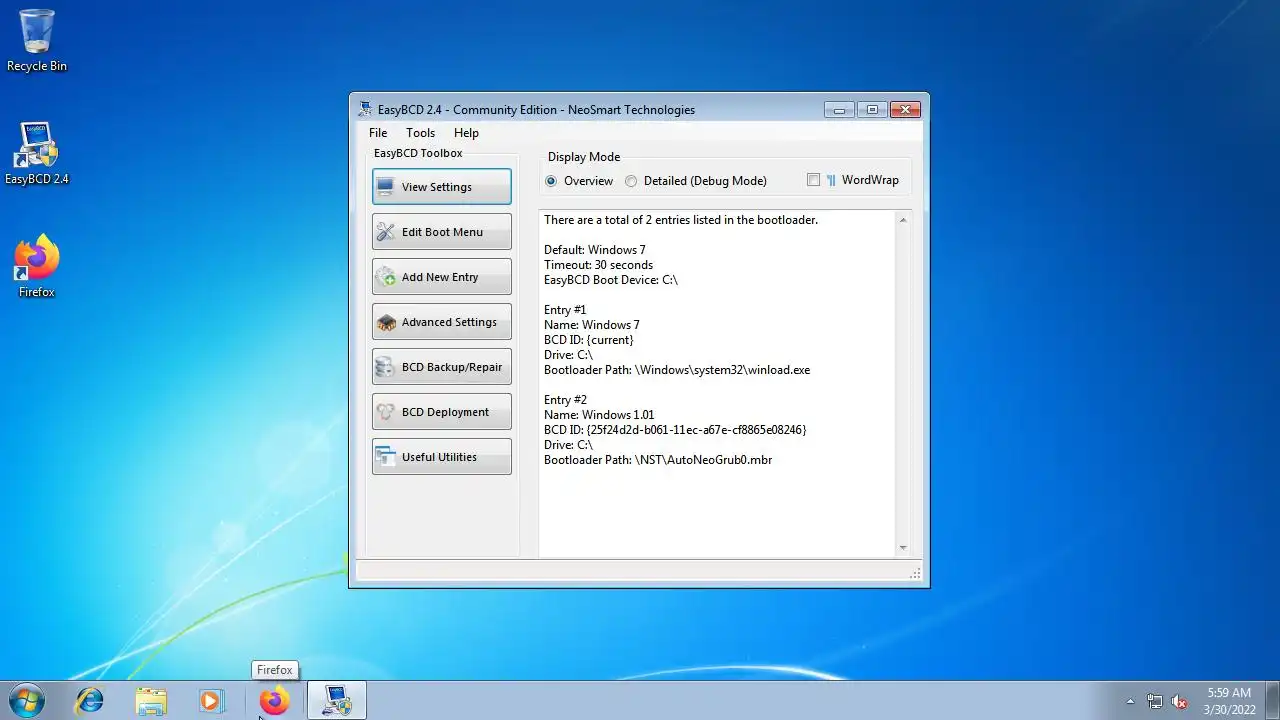Select the Overview display mode
The height and width of the screenshot is (720, 1280).
579,181
